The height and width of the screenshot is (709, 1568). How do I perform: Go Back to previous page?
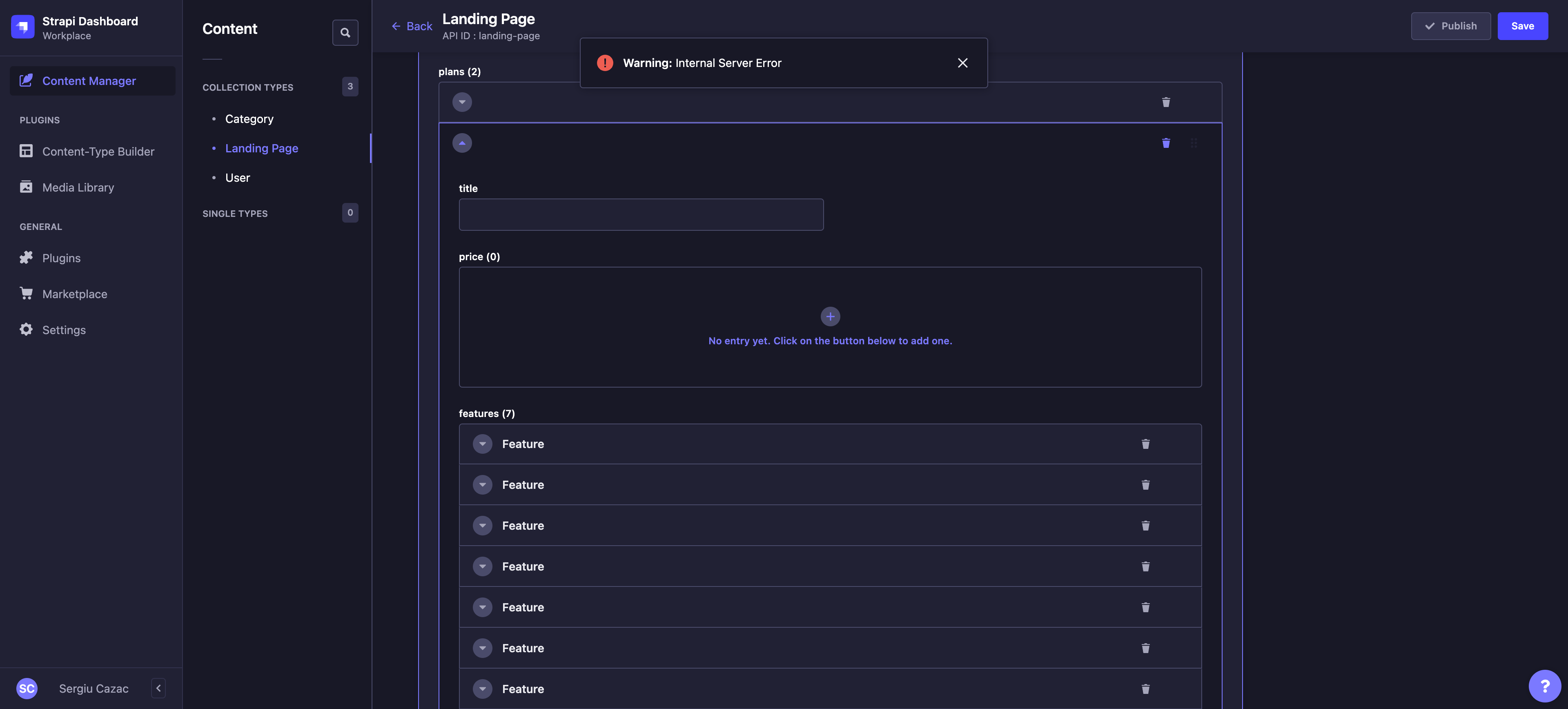click(412, 26)
